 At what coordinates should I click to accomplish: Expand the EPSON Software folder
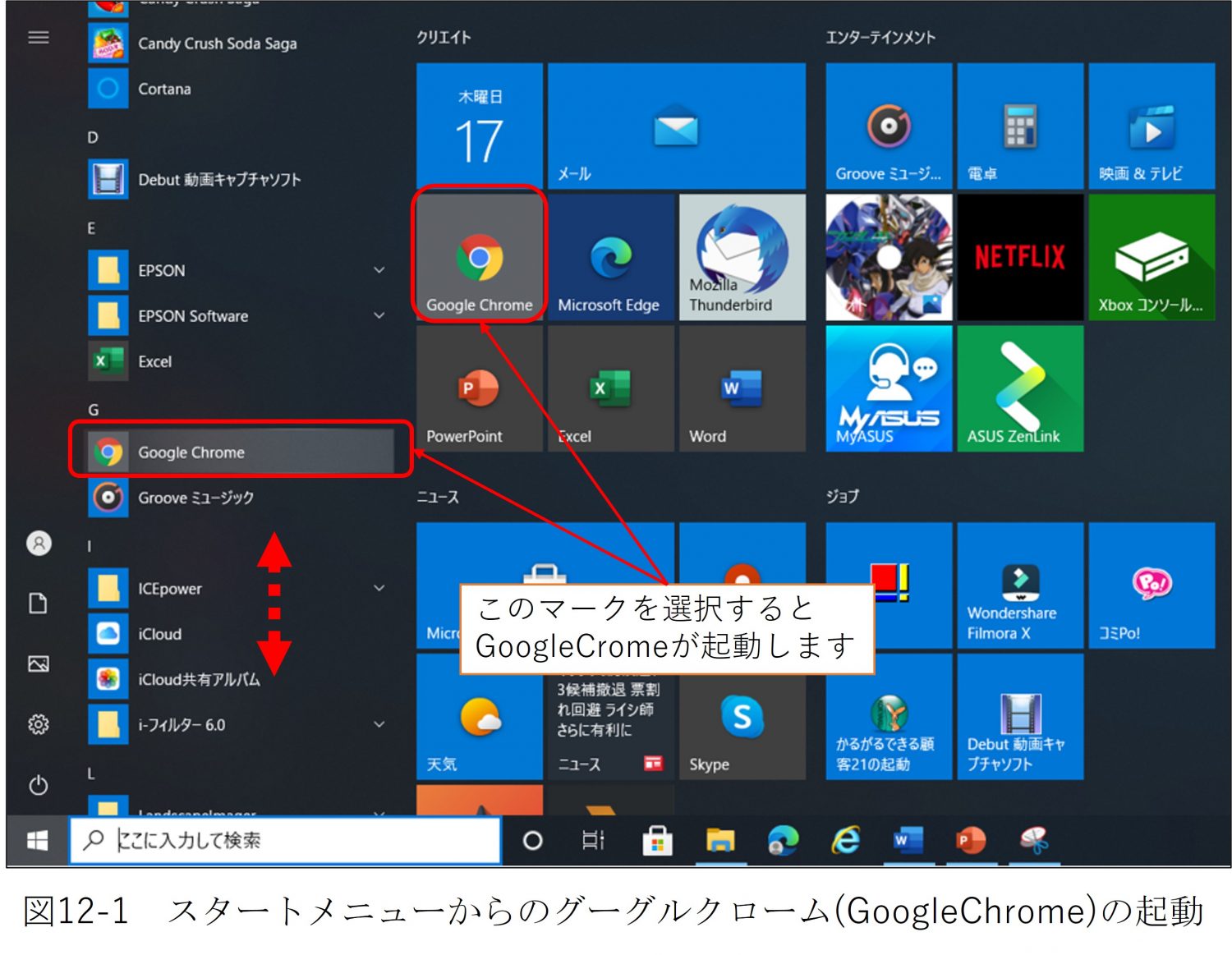tap(379, 315)
